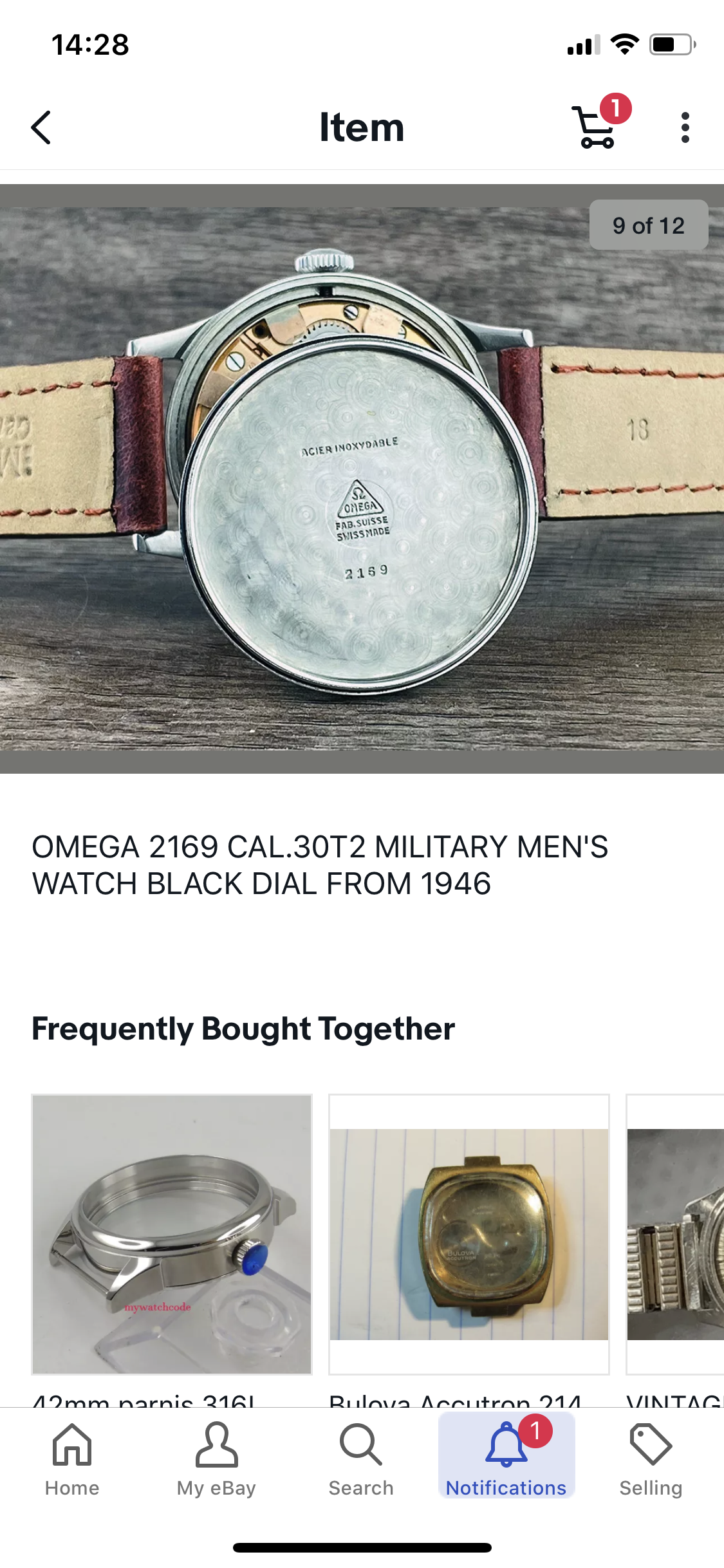Screen dimensions: 724x1568
Task: Tap the back arrow icon
Action: tap(41, 127)
